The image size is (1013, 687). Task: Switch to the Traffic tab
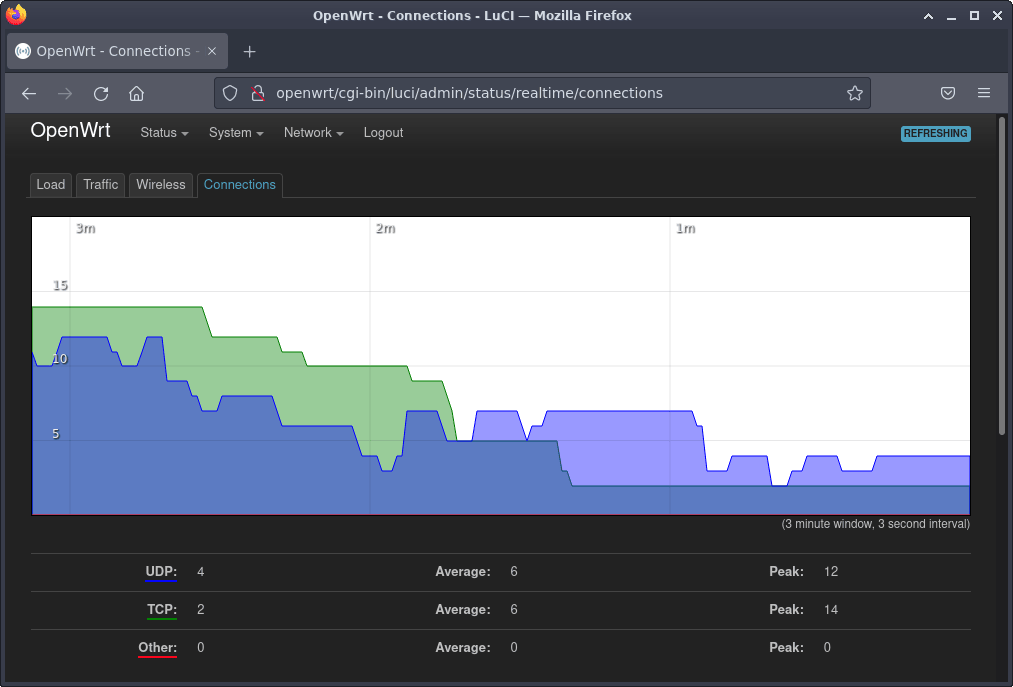pos(101,185)
